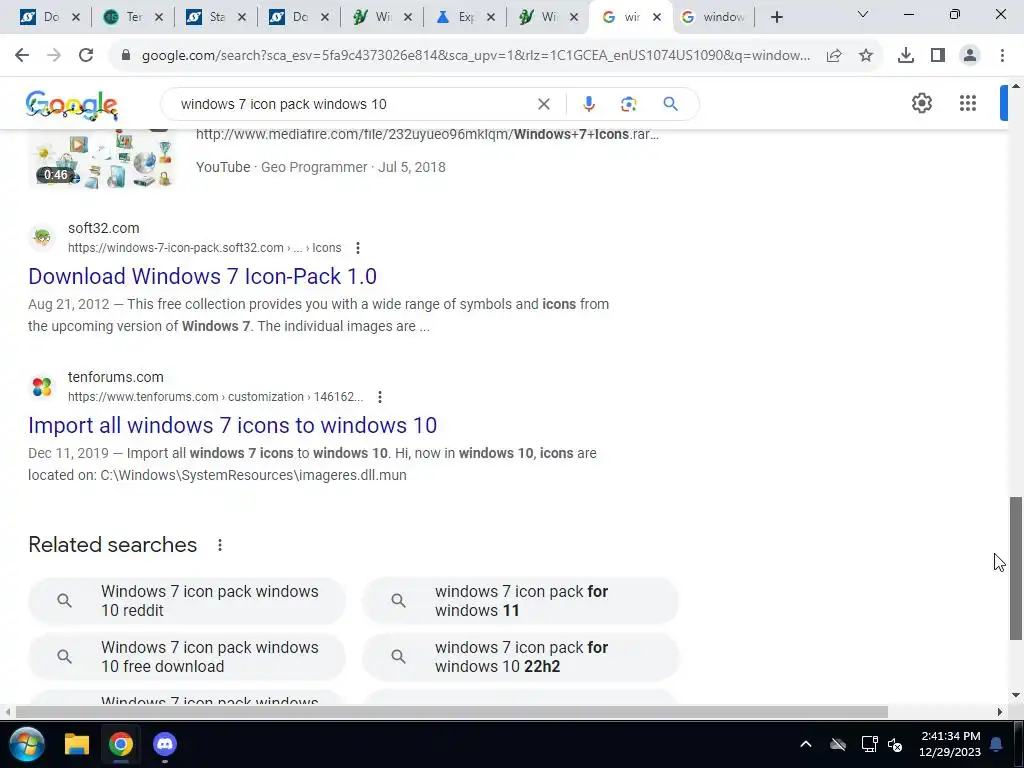Open Discord from the taskbar
This screenshot has height=768, width=1024.
[165, 744]
